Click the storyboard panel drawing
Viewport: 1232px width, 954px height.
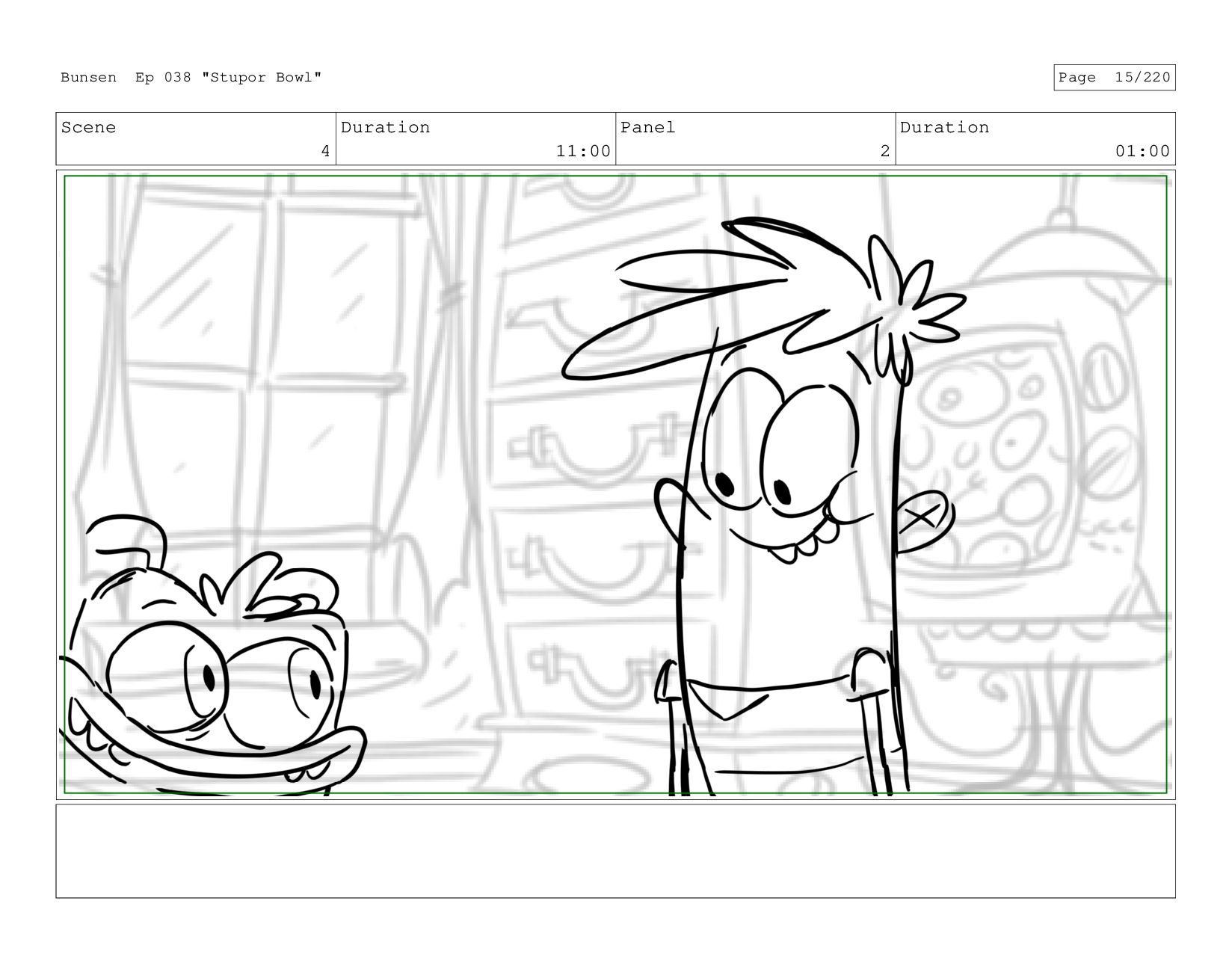[615, 484]
